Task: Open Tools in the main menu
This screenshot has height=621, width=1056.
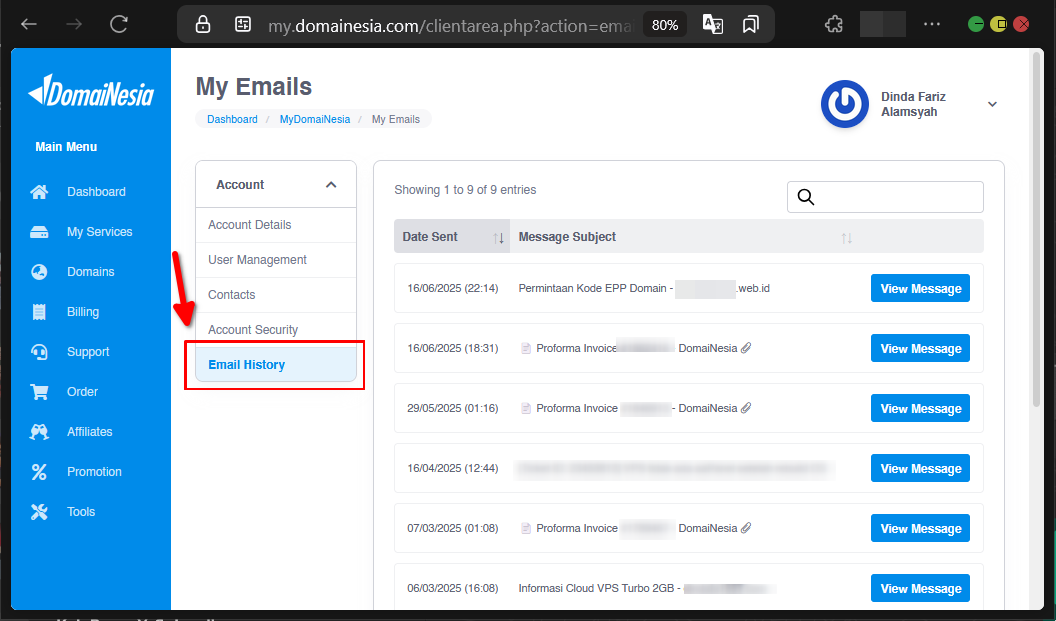Action: 81,512
